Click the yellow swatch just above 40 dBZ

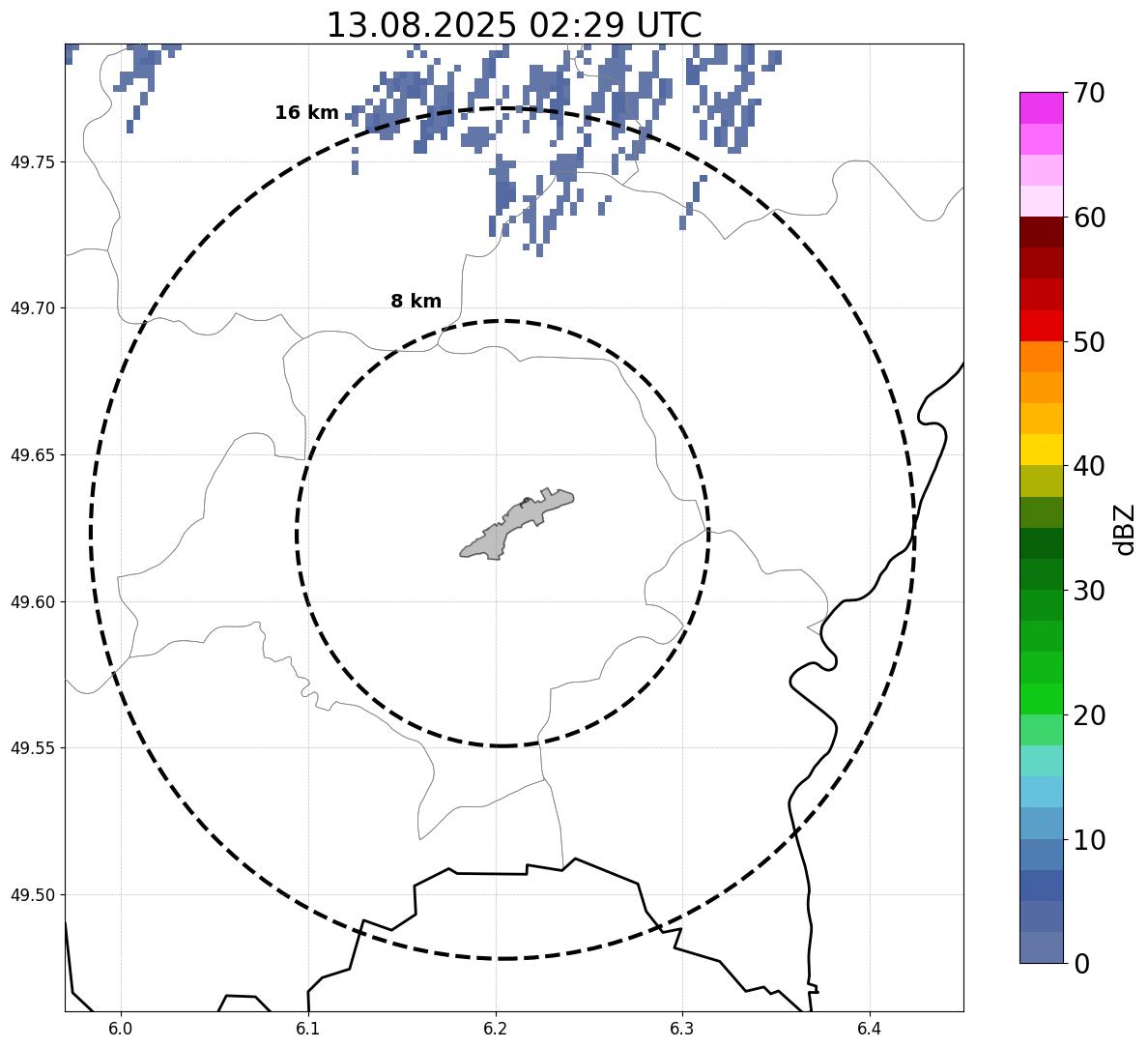click(1042, 450)
